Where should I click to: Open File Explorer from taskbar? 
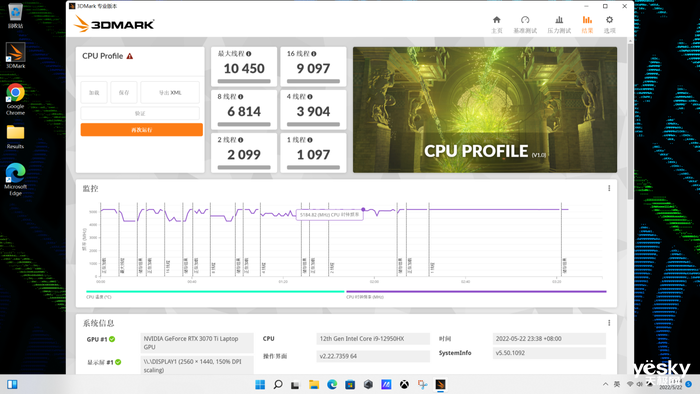click(x=314, y=384)
